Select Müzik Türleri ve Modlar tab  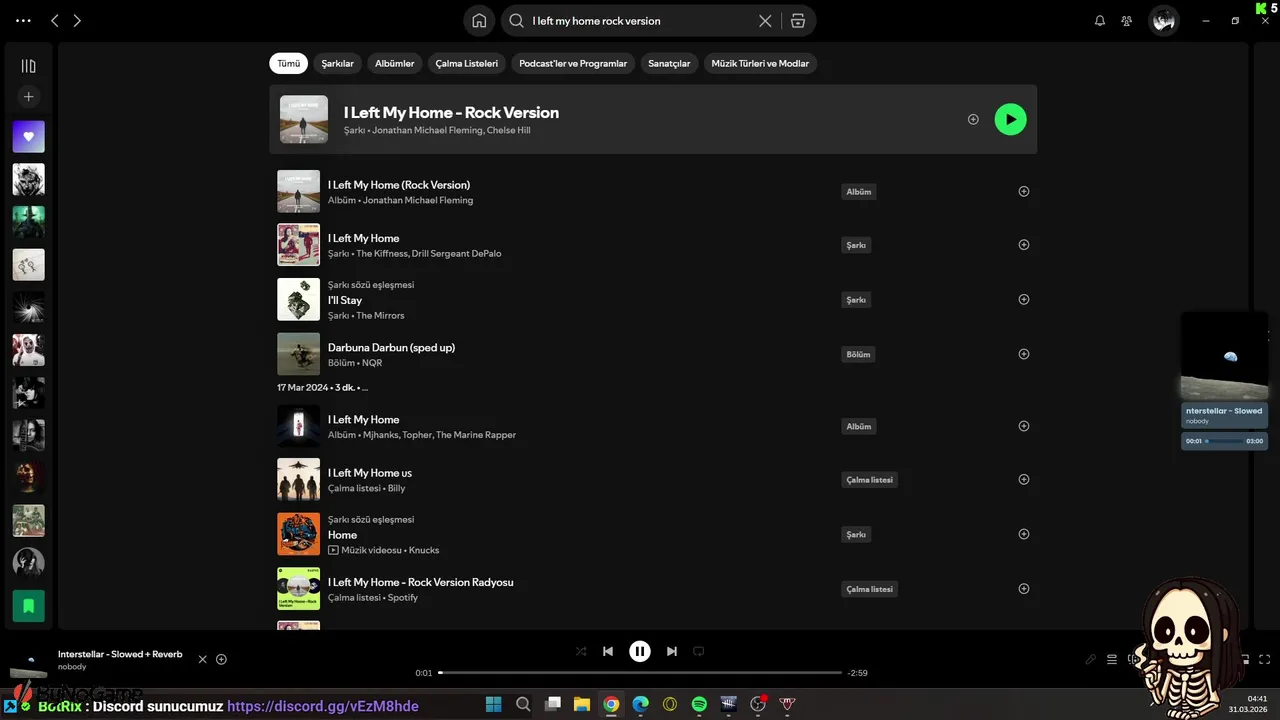click(760, 63)
